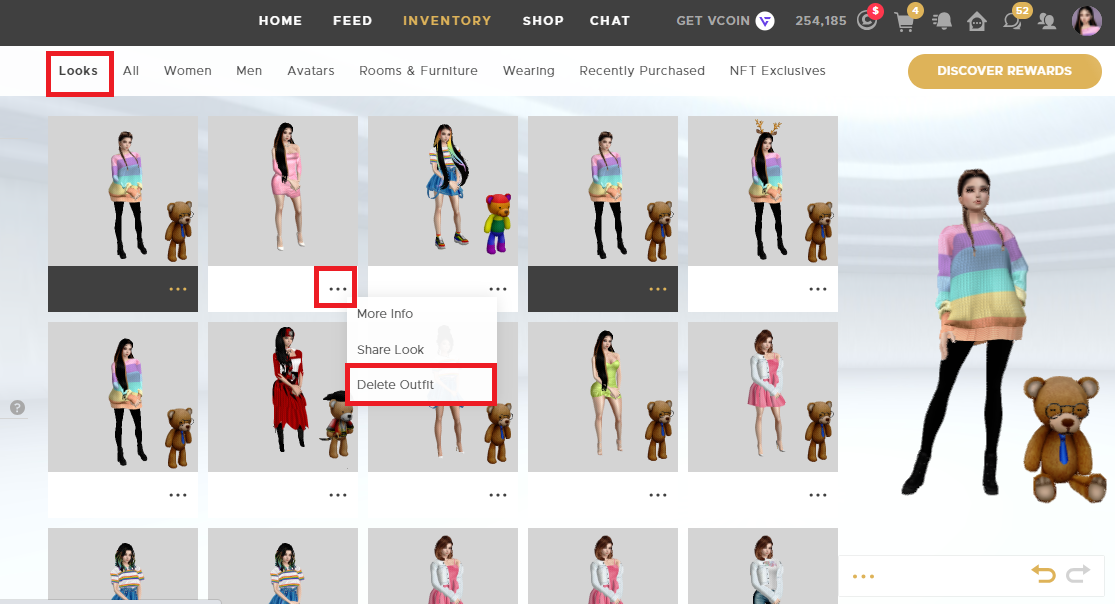Image resolution: width=1115 pixels, height=604 pixels.
Task: Open options for the green dress outfit
Action: [658, 494]
